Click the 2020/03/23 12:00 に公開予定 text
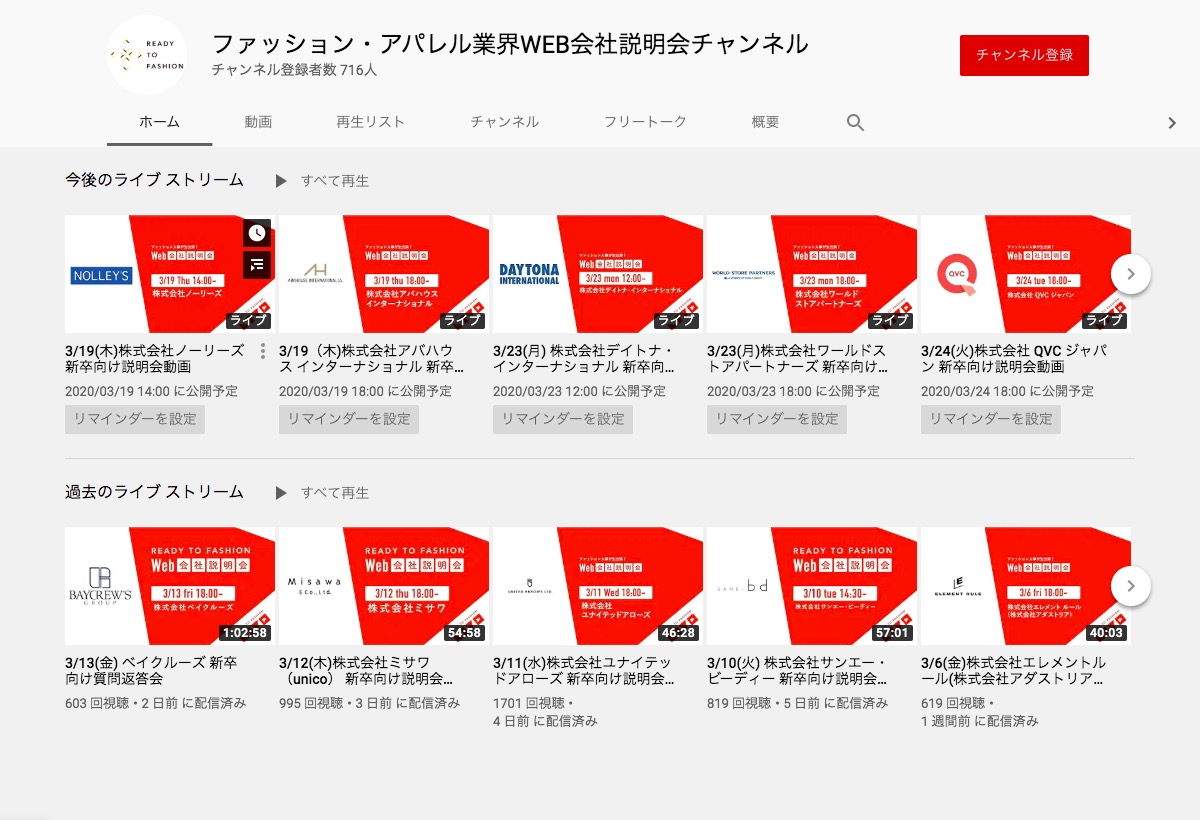This screenshot has height=820, width=1200. click(x=579, y=391)
